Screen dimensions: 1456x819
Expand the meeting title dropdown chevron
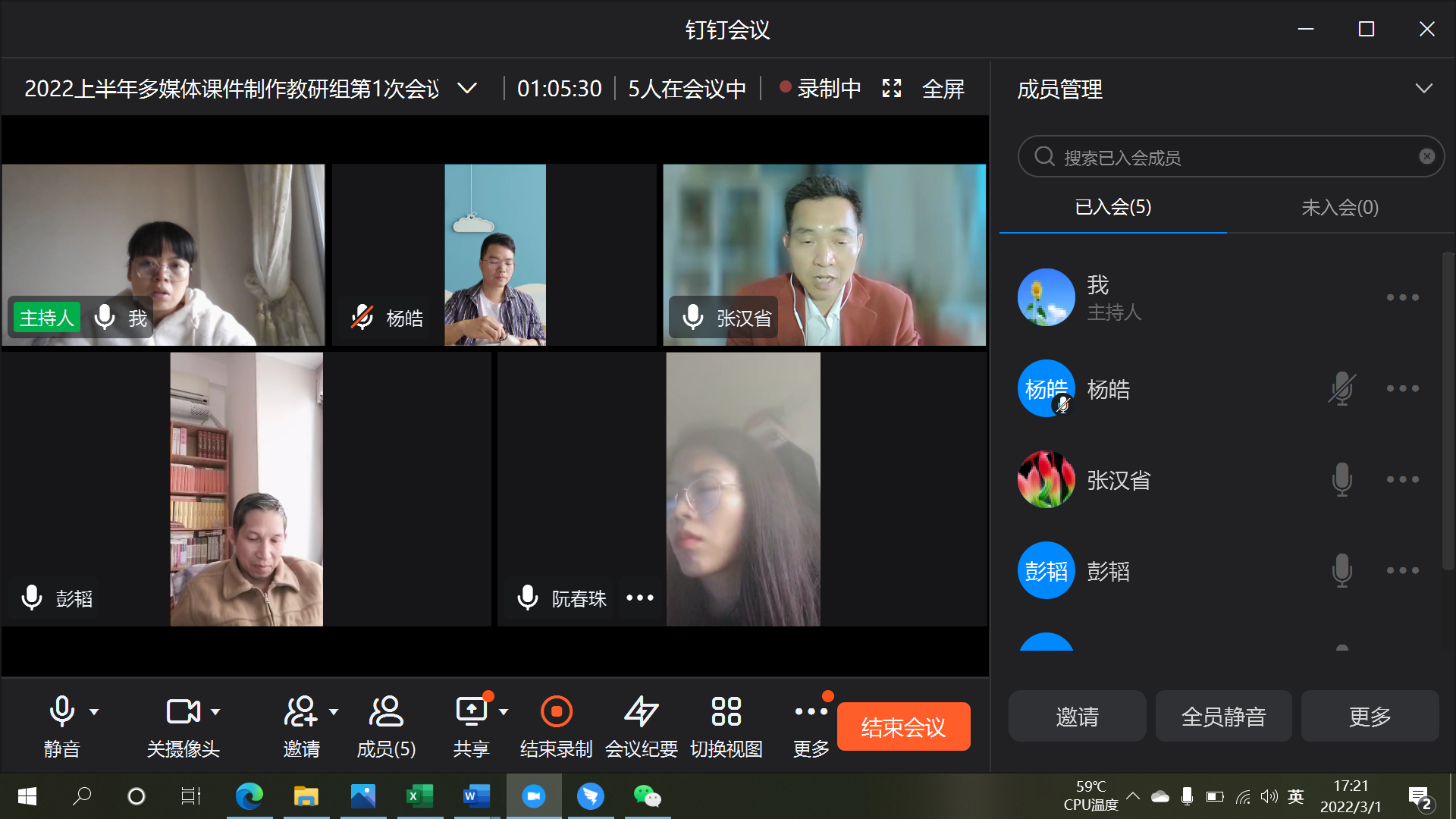(468, 89)
